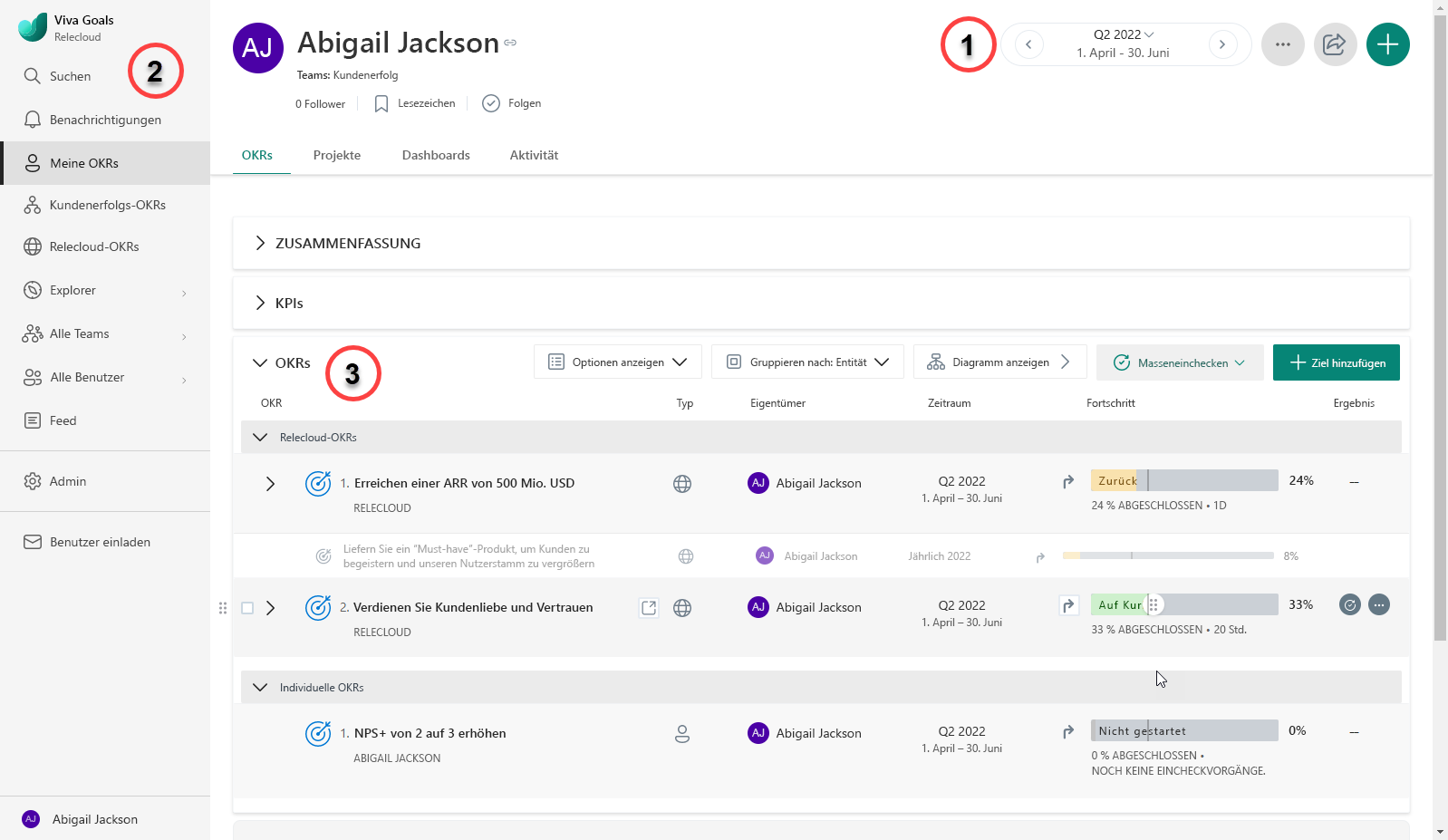Screen dimensions: 1448x840
Task: Click the Benutzer einladen envelope icon
Action: (33, 542)
